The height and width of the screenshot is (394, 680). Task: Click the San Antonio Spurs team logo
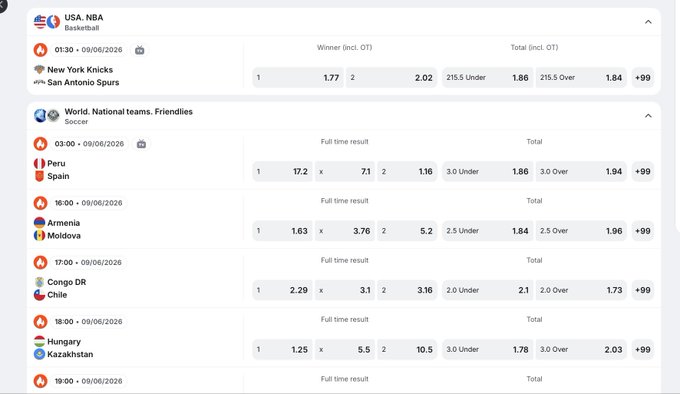pos(39,82)
